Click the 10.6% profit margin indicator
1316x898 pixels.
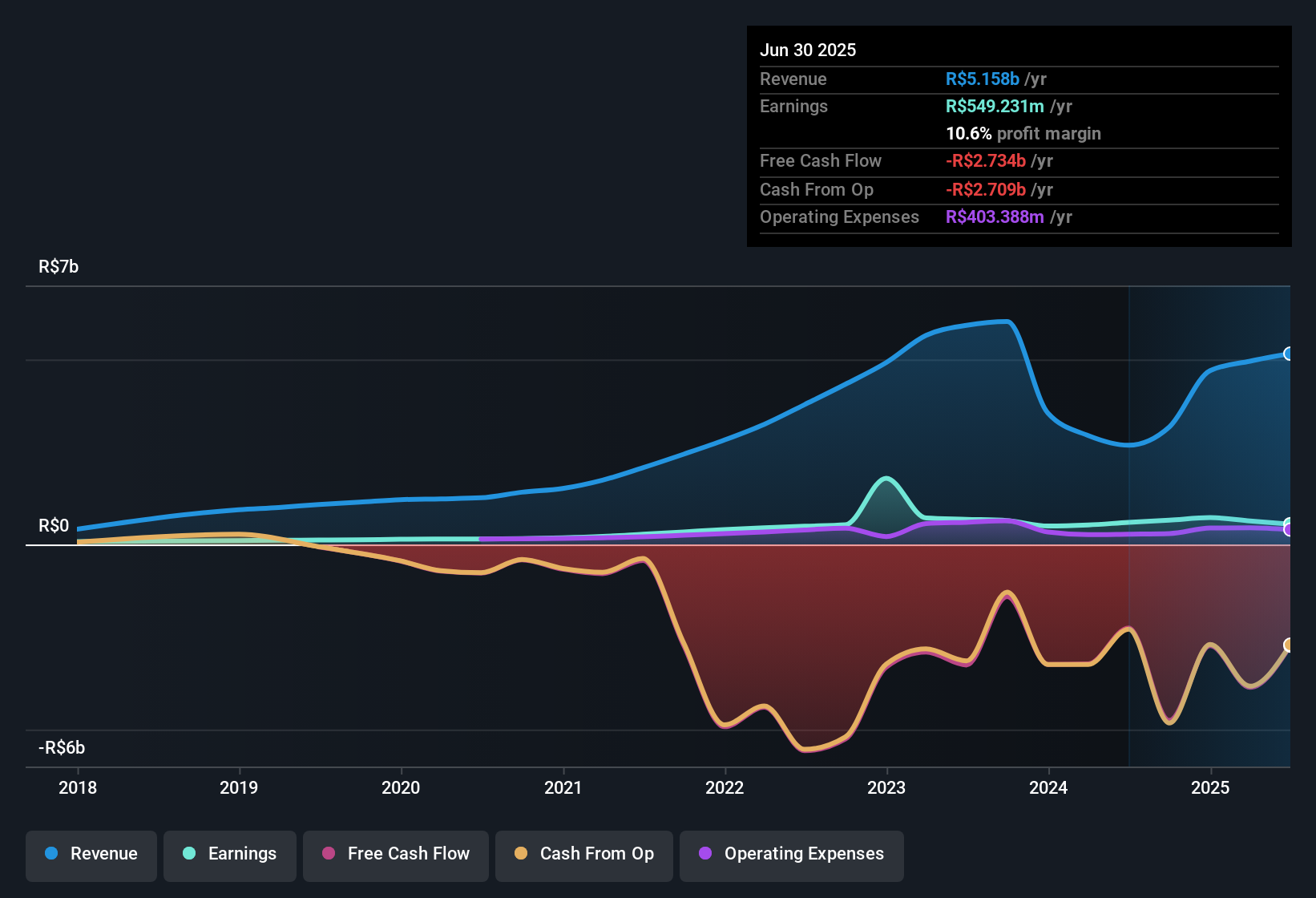point(1023,133)
